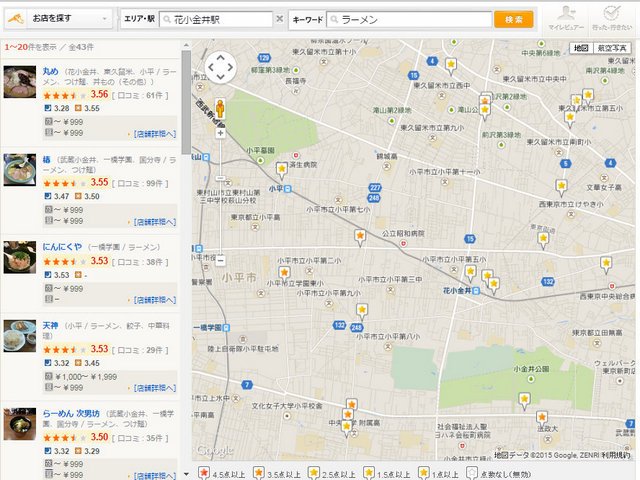Image resolution: width=640 pixels, height=480 pixels.
Task: Open the 天神 restaurant link
Action: (51, 326)
